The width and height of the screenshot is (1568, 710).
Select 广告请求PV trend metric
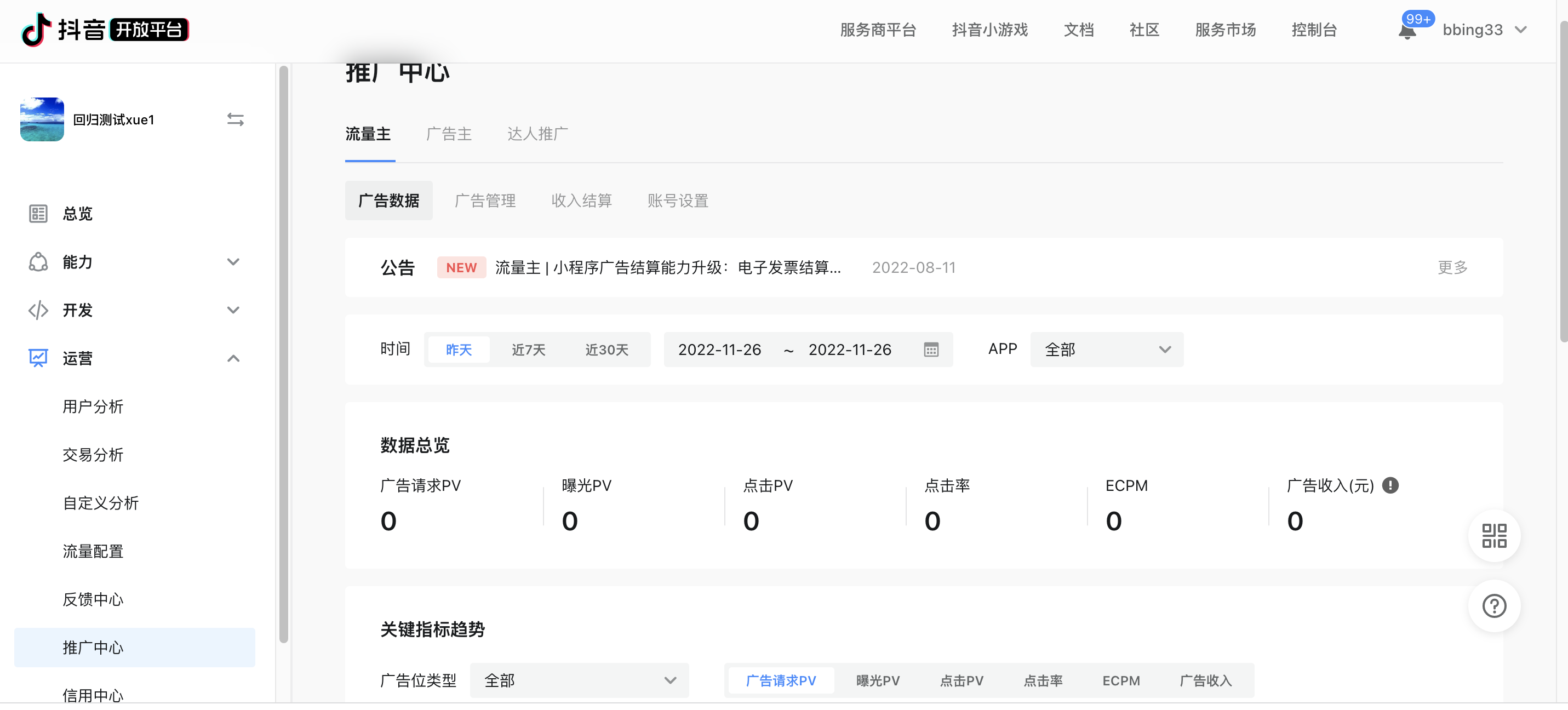781,680
